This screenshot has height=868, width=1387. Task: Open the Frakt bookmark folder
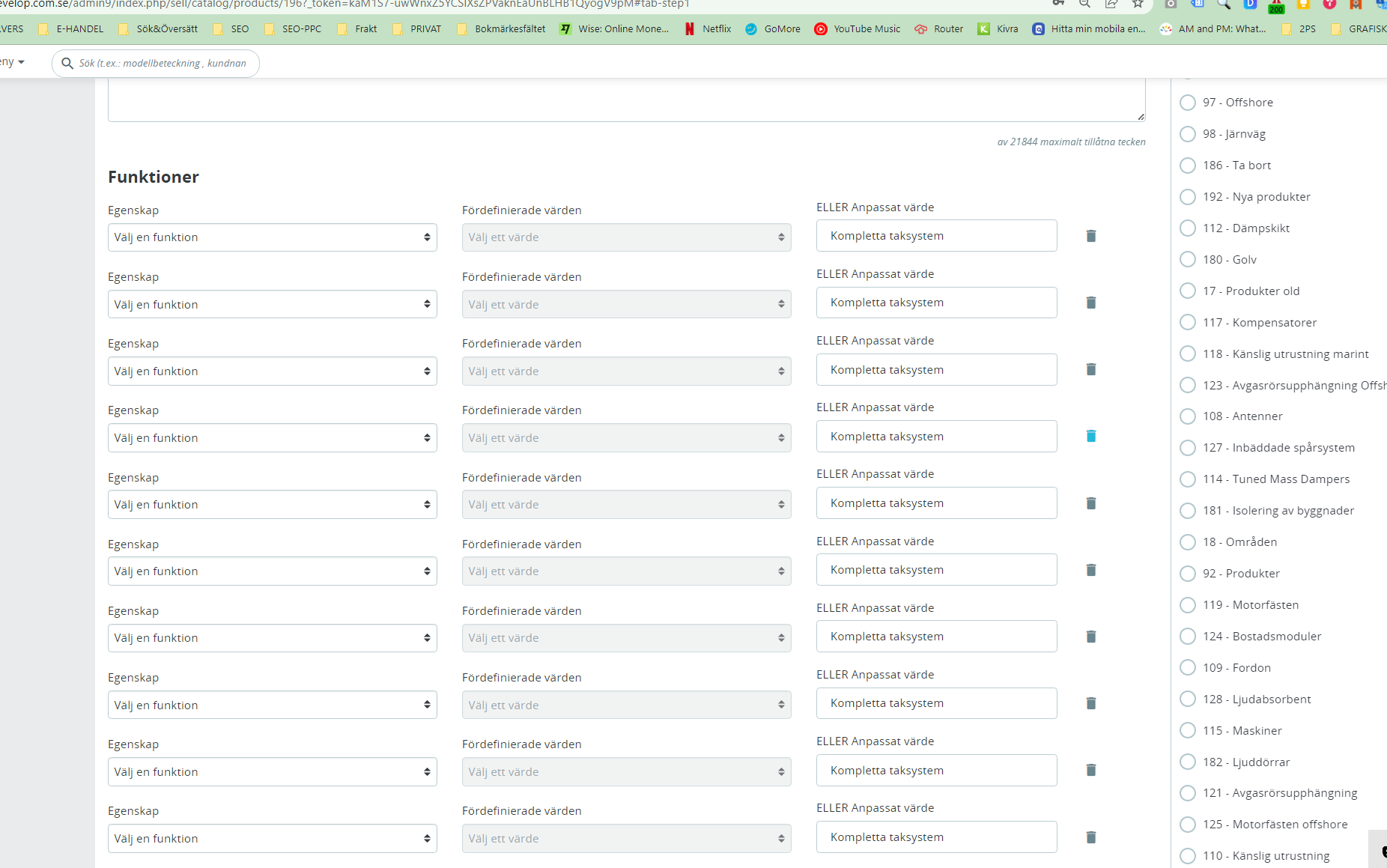click(x=357, y=29)
